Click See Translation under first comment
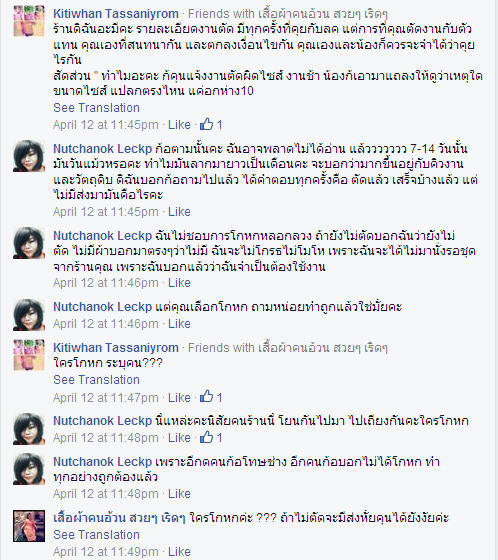498x560 pixels. click(x=96, y=108)
